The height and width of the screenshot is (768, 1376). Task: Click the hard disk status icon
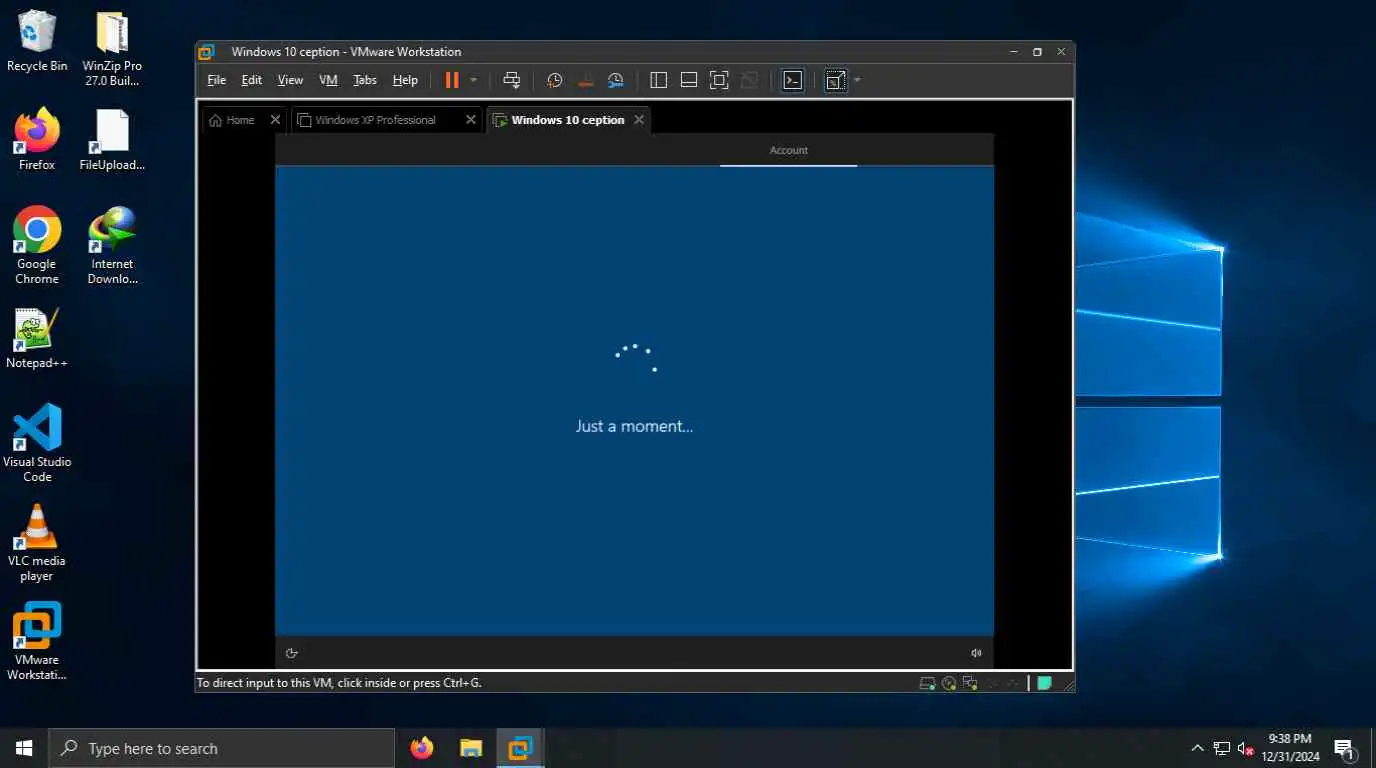coord(928,683)
